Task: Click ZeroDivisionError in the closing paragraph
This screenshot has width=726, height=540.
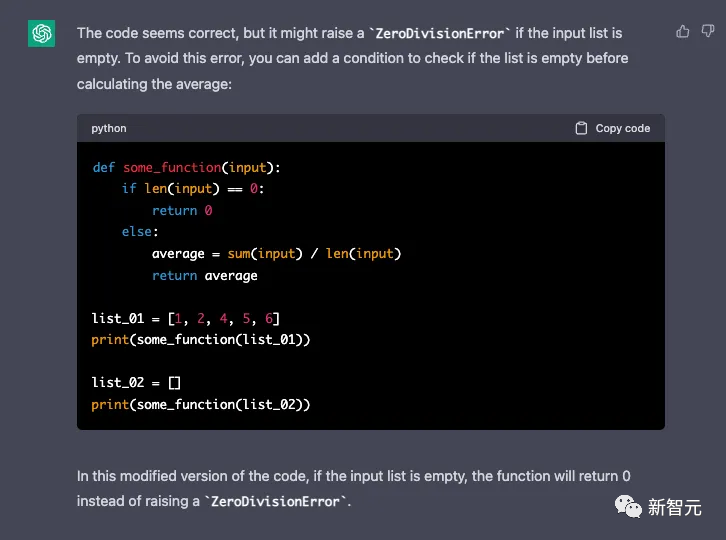Action: click(x=276, y=500)
